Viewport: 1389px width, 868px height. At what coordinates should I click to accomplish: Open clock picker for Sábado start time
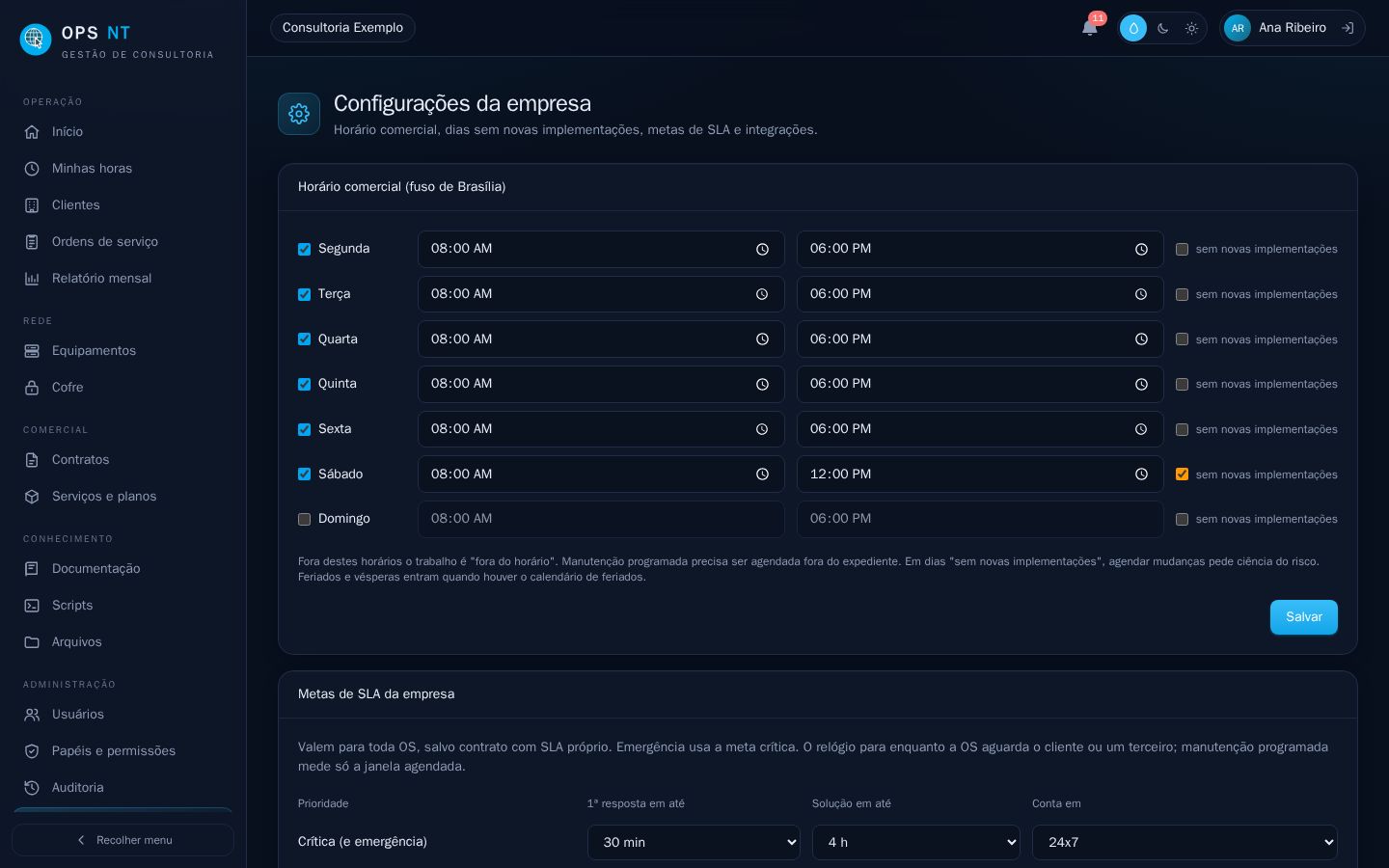click(762, 475)
